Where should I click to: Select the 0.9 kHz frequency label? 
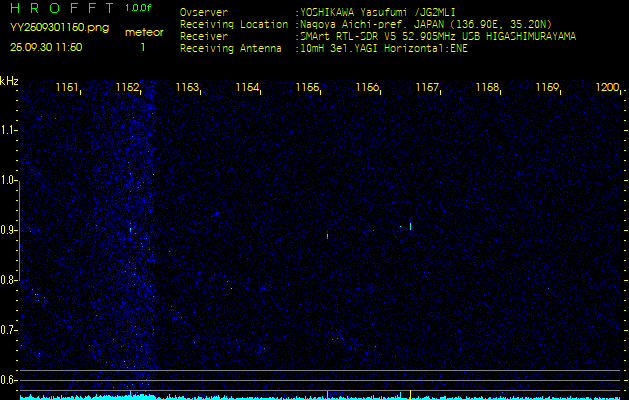click(8, 230)
